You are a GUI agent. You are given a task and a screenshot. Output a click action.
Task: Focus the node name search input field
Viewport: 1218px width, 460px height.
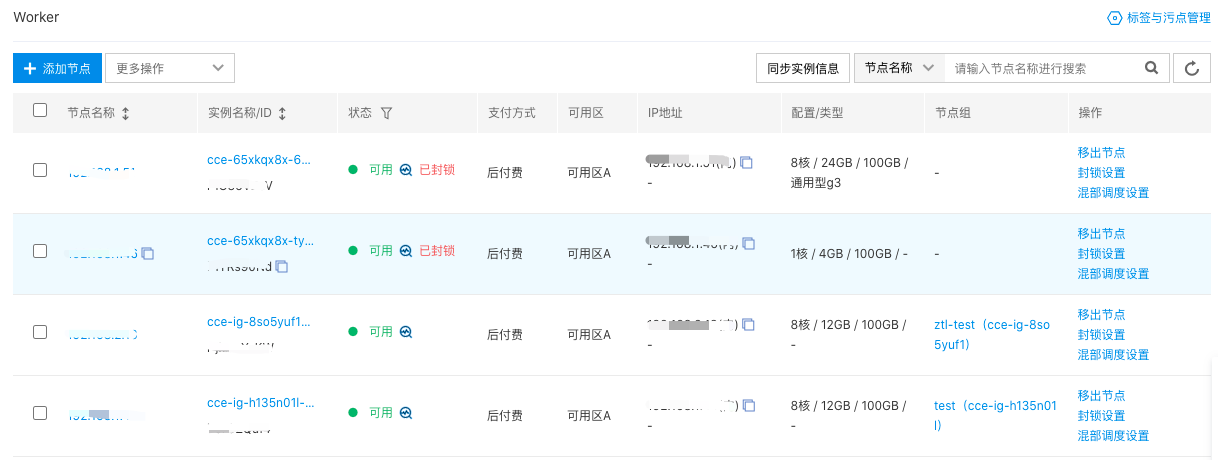1046,68
